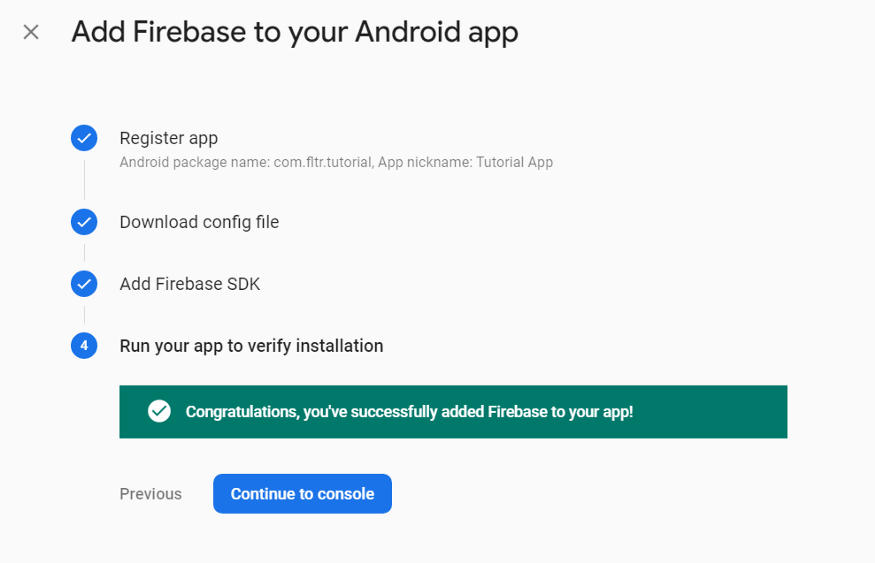Click the Congratulations success message text
Viewport: 875px width, 563px height.
[x=409, y=412]
